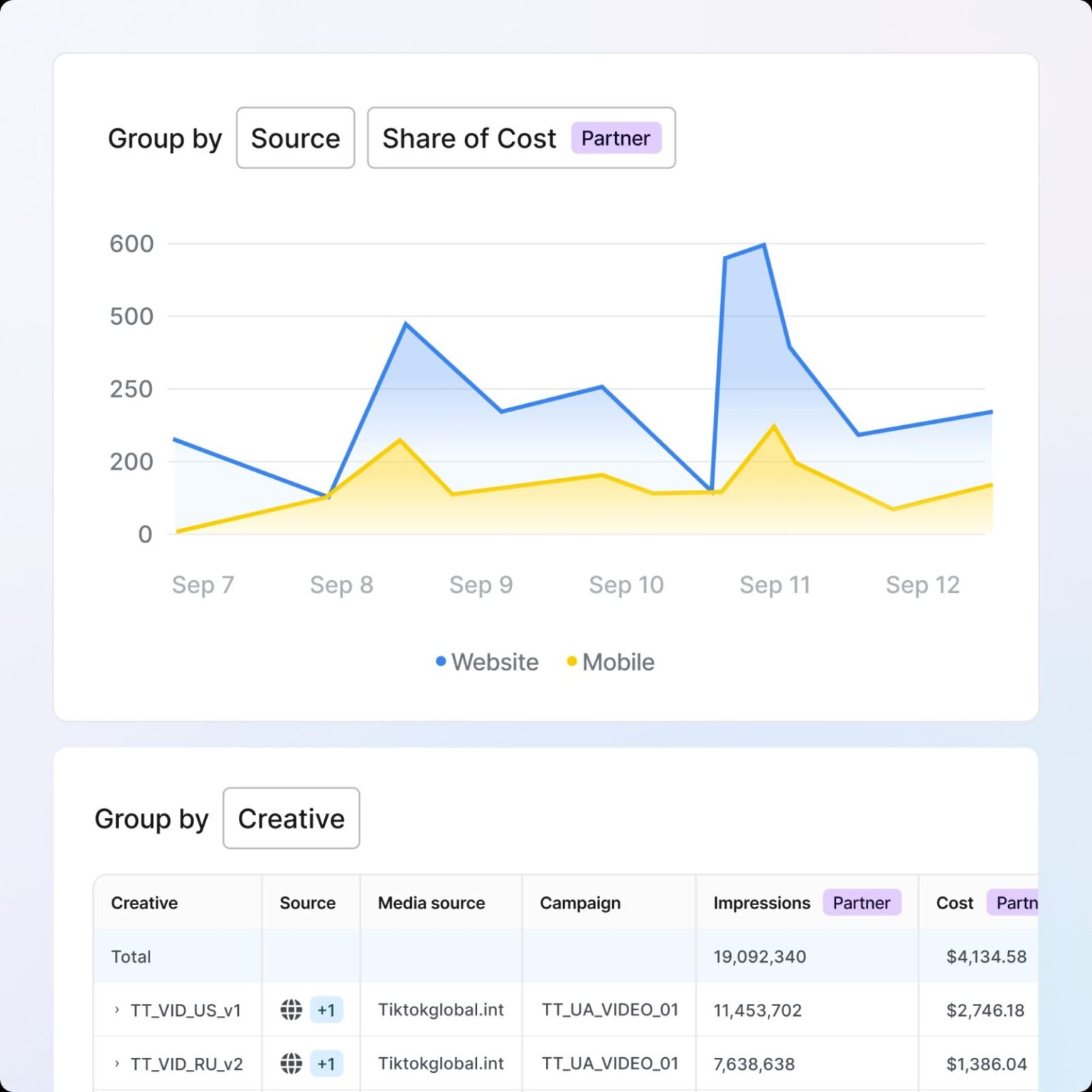The height and width of the screenshot is (1092, 1092).
Task: Click the Partner badge in Share of Cost
Action: pyautogui.click(x=616, y=138)
